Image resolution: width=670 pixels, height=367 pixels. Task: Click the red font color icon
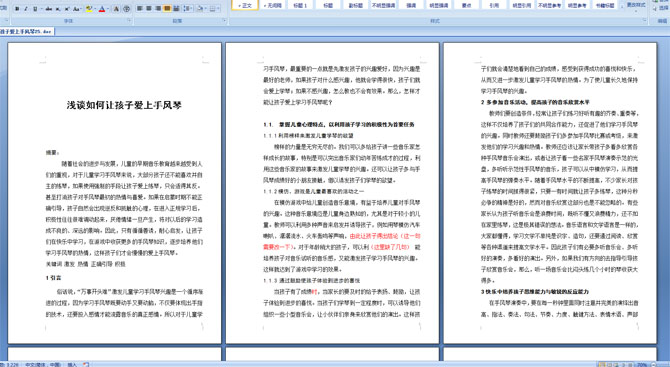102,9
